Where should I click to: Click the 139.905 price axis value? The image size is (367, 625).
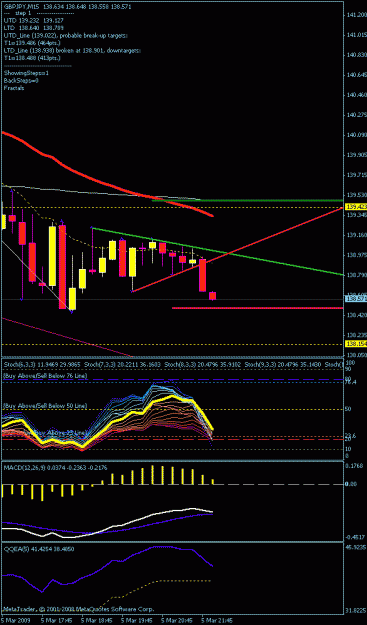tap(357, 155)
